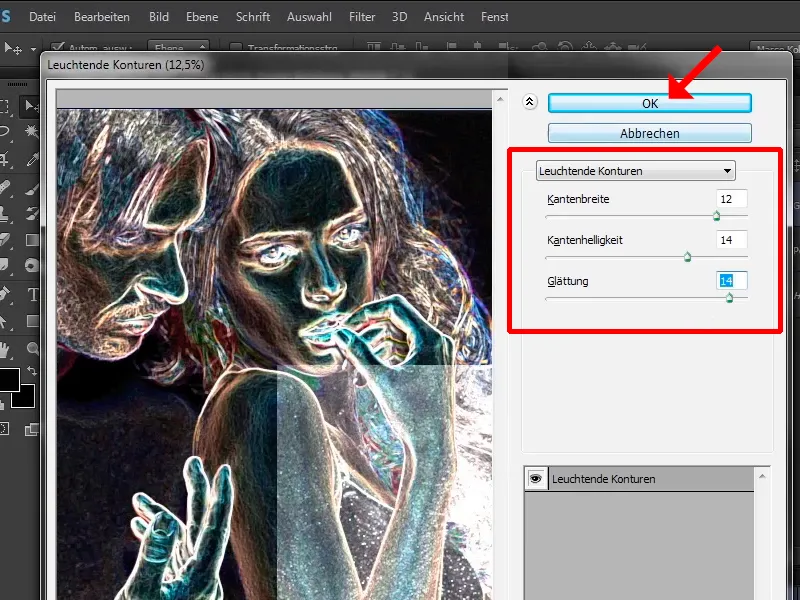The height and width of the screenshot is (600, 800).
Task: Select the Lasso tool
Action: [x=4, y=132]
